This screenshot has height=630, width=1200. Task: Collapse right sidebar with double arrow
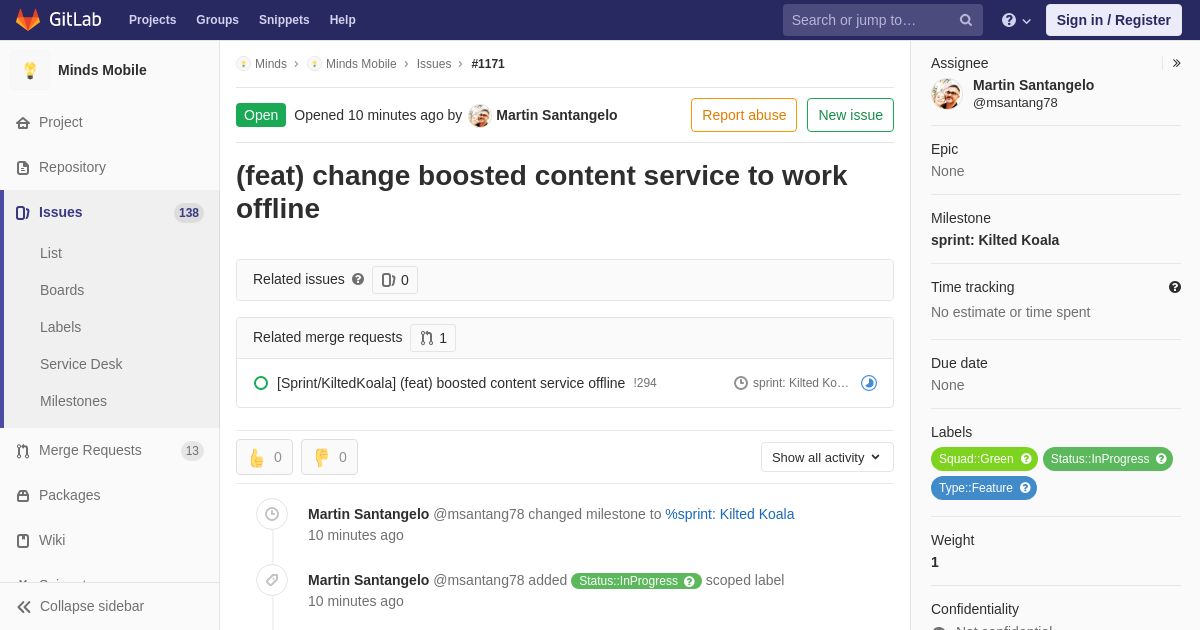click(1176, 63)
